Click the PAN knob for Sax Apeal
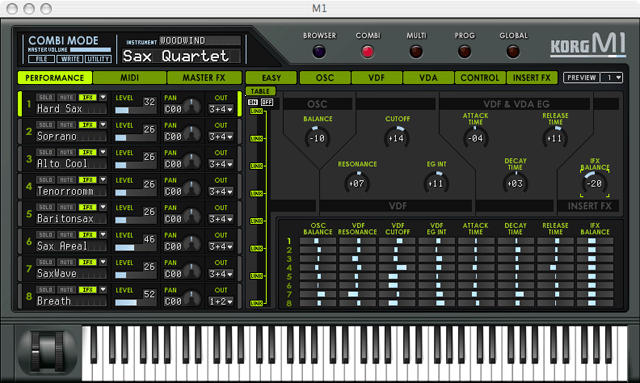The width and height of the screenshot is (640, 383). (192, 244)
